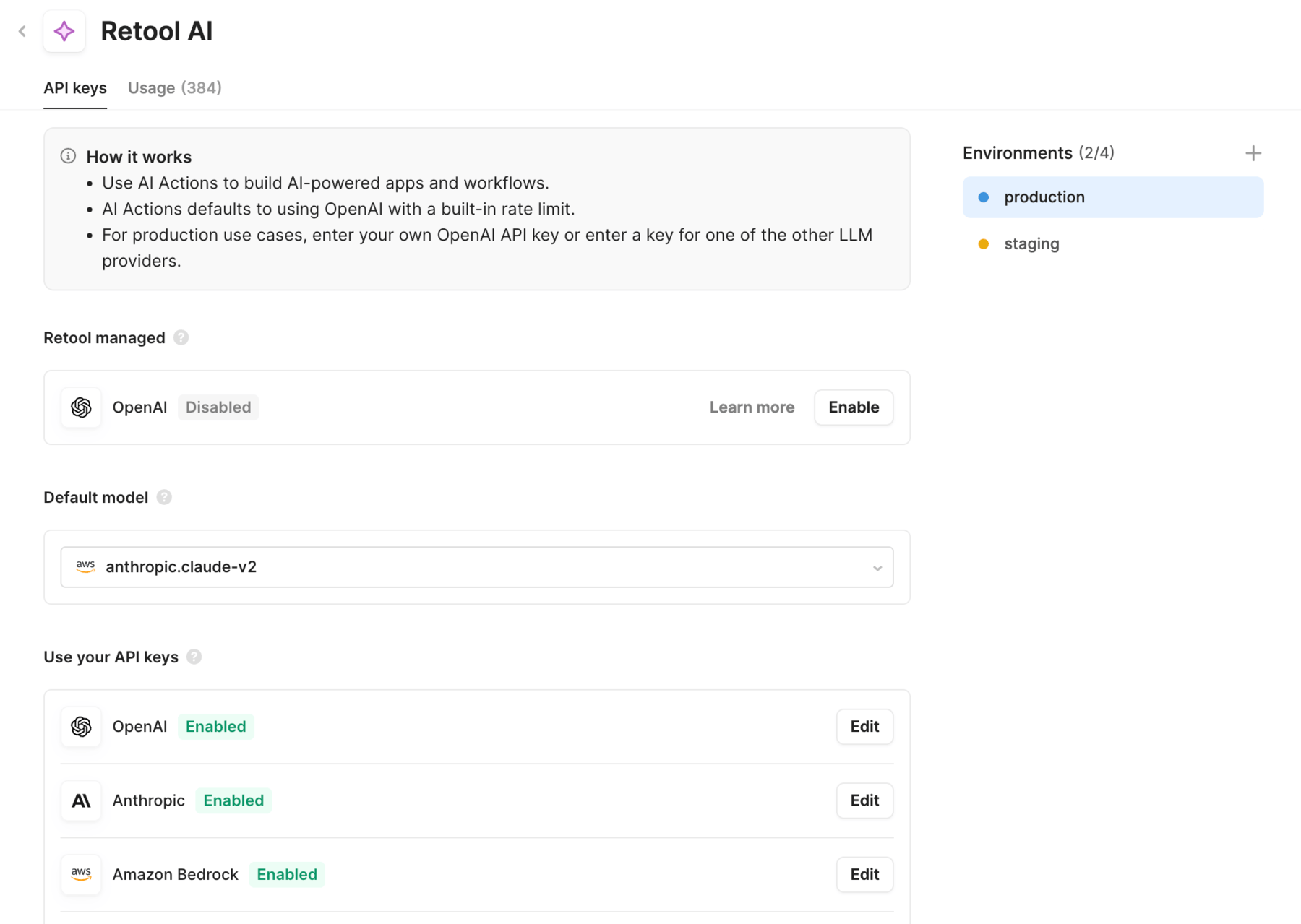This screenshot has width=1301, height=924.
Task: Open the anthropic.claude-v2 model selector
Action: click(477, 567)
